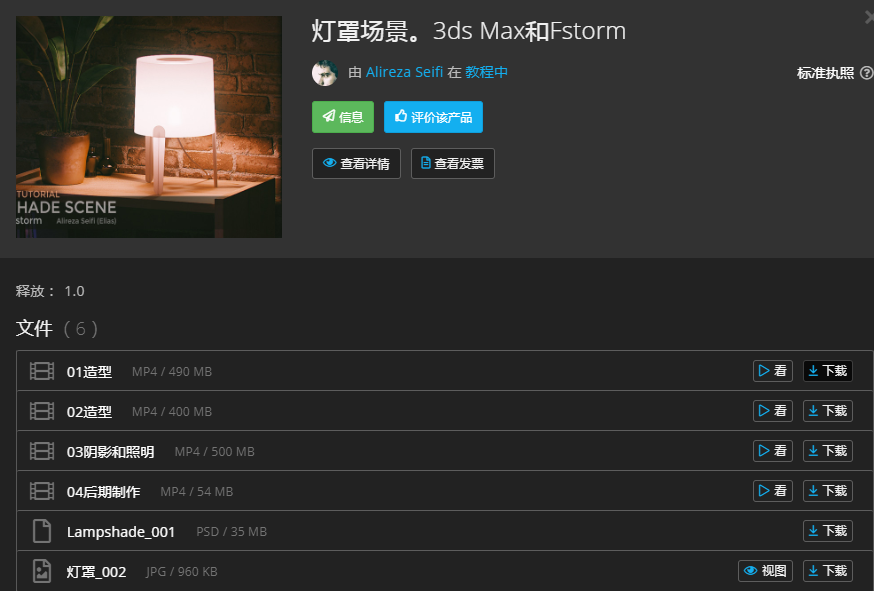The image size is (874, 591).
Task: Rate the product via 评价该产品
Action: pyautogui.click(x=433, y=117)
